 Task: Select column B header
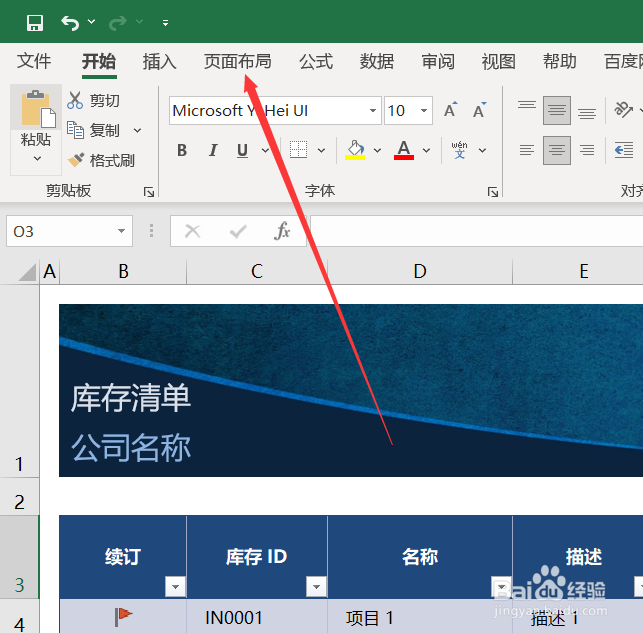123,271
